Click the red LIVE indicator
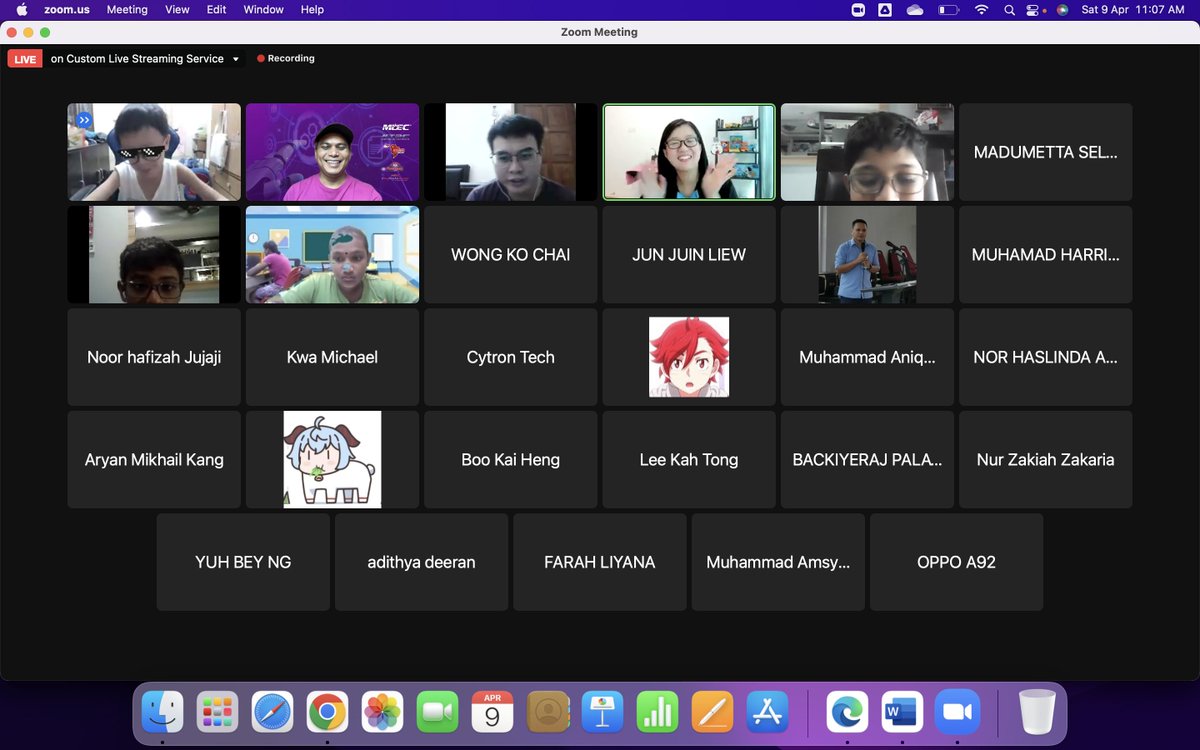Image resolution: width=1200 pixels, height=750 pixels. click(25, 59)
